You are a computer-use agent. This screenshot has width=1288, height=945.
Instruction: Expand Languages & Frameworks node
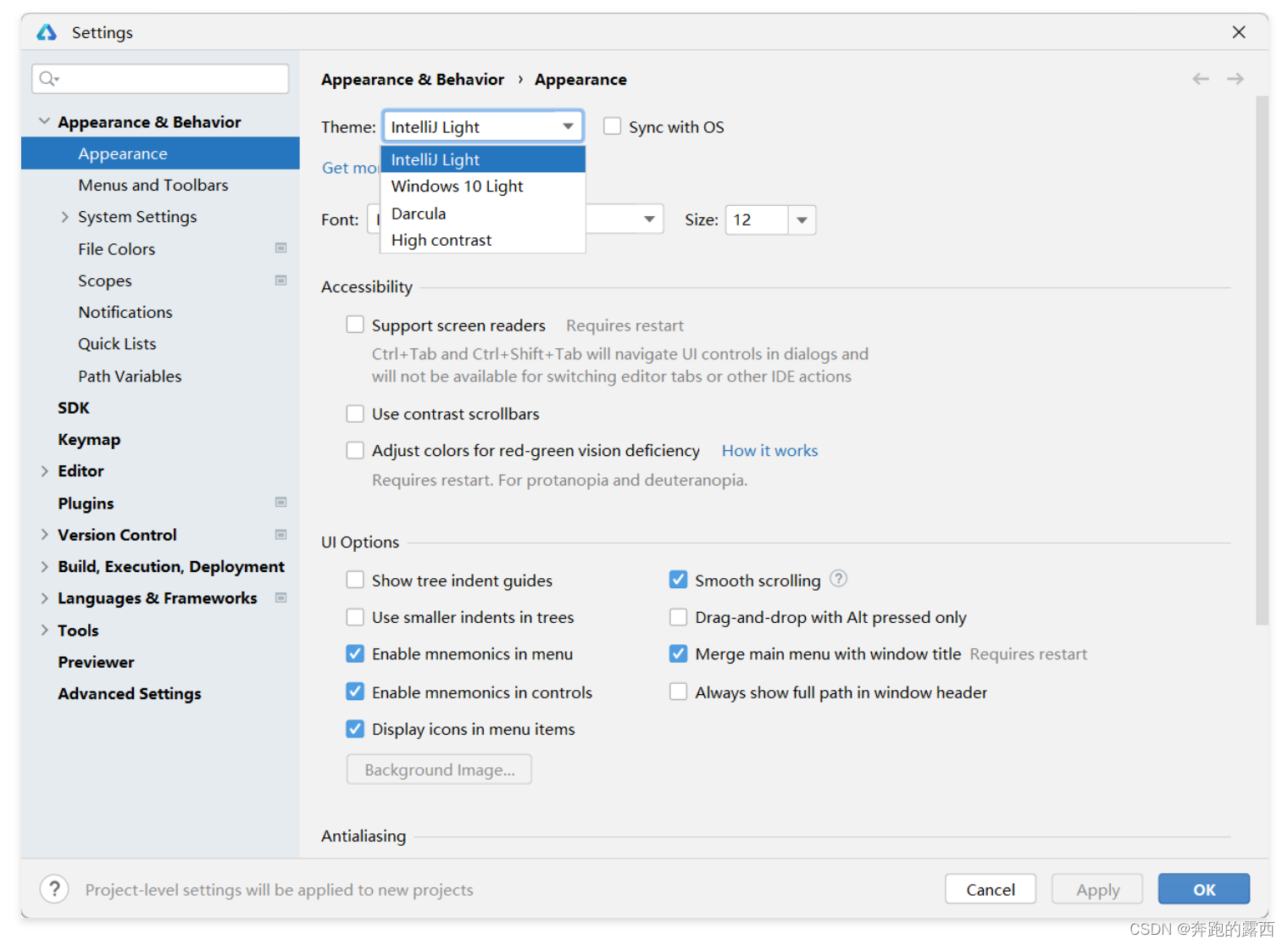click(44, 598)
